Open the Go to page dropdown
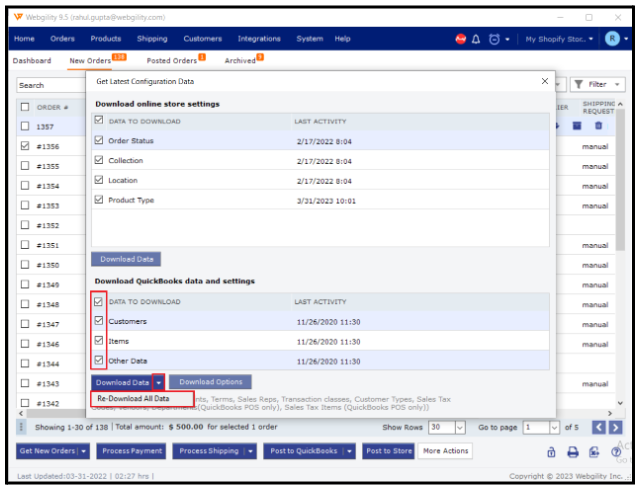Viewport: 642px width, 493px height. click(554, 427)
